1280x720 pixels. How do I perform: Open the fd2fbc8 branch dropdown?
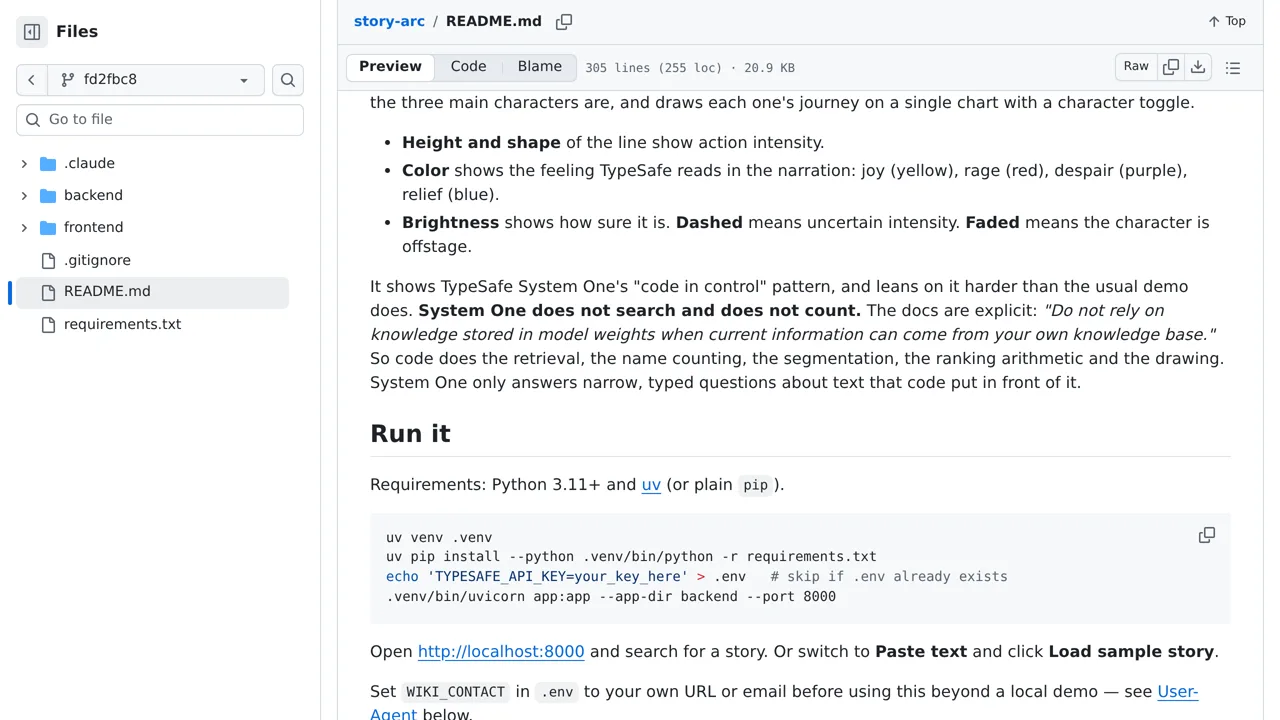click(156, 80)
